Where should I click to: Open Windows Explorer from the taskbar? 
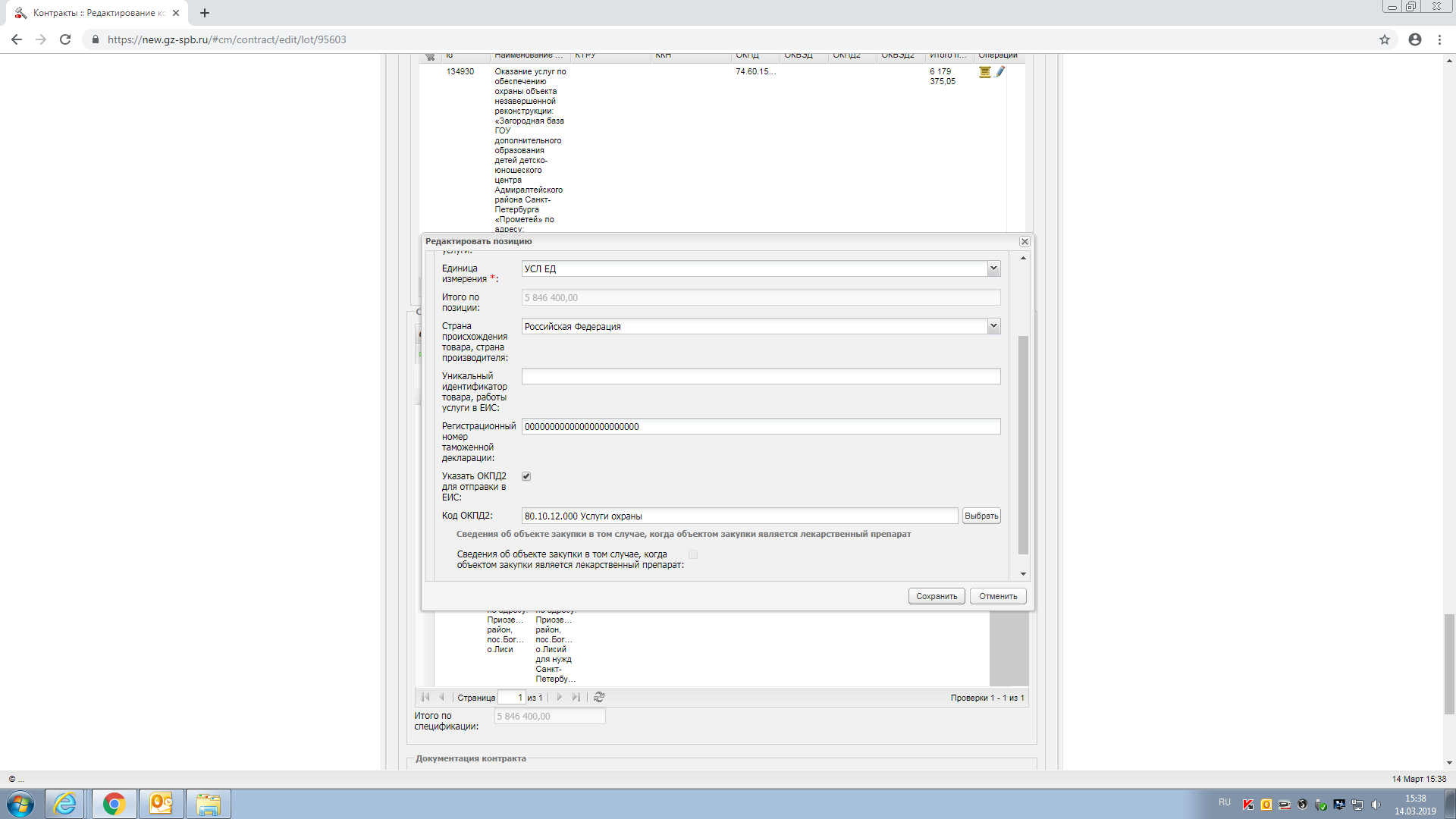pyautogui.click(x=209, y=804)
